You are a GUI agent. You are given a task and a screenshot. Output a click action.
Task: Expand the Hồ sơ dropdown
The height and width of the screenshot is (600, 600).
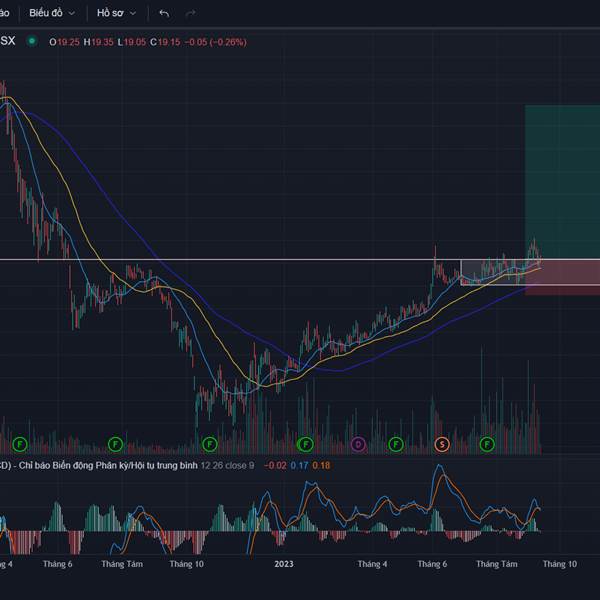(x=116, y=13)
